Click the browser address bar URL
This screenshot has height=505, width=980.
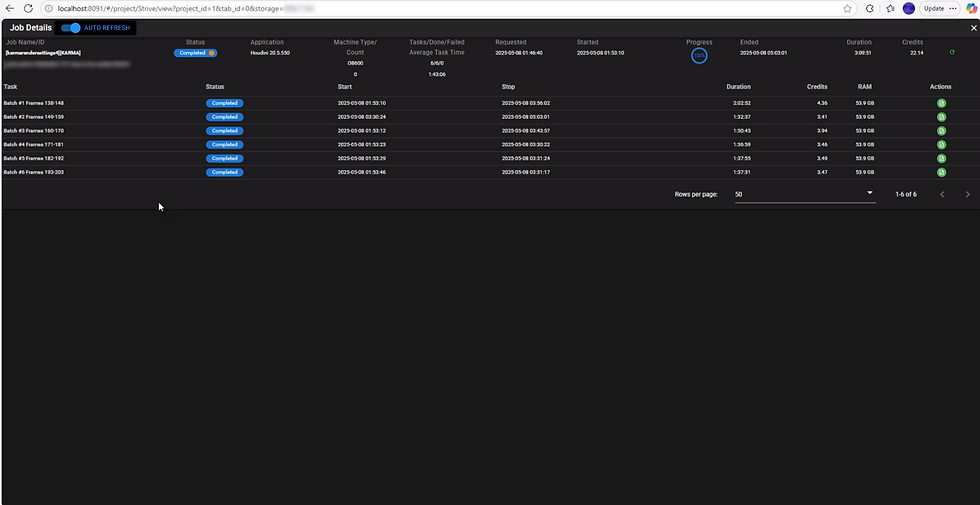(x=188, y=9)
